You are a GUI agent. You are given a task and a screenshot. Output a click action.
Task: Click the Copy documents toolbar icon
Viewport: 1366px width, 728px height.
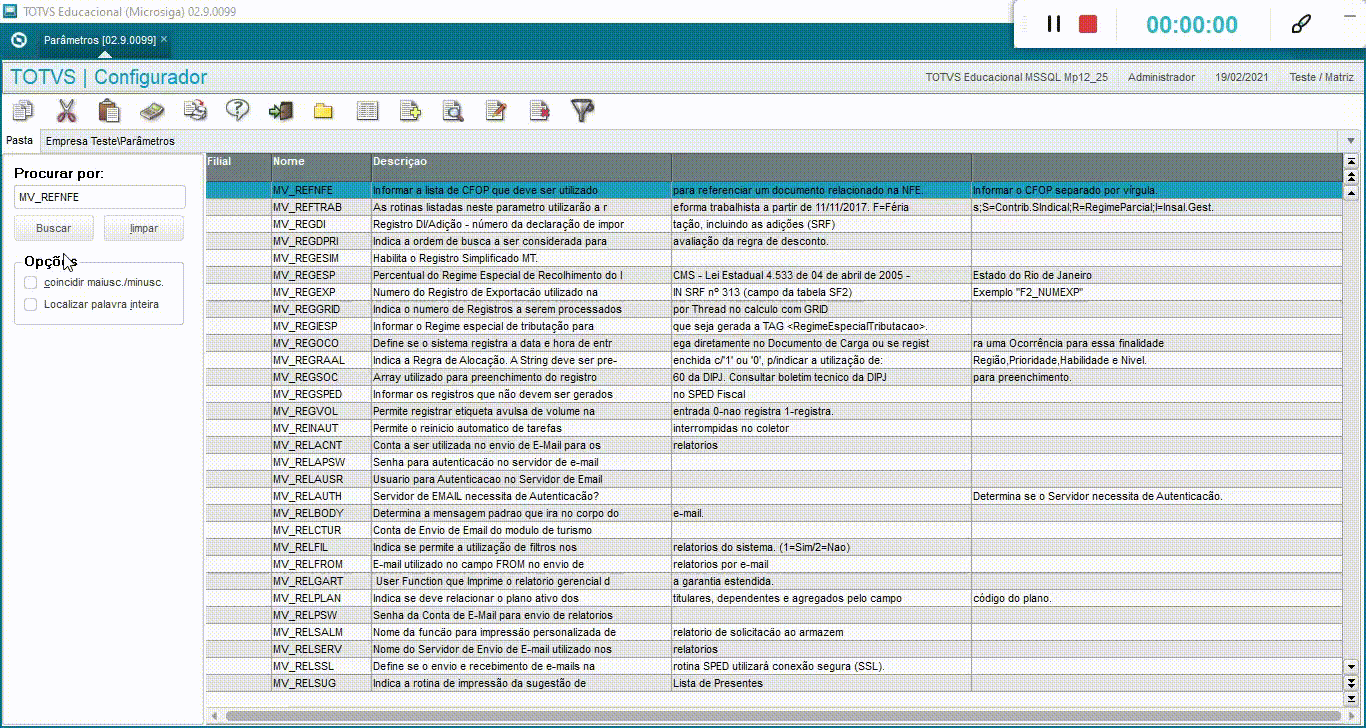(23, 111)
